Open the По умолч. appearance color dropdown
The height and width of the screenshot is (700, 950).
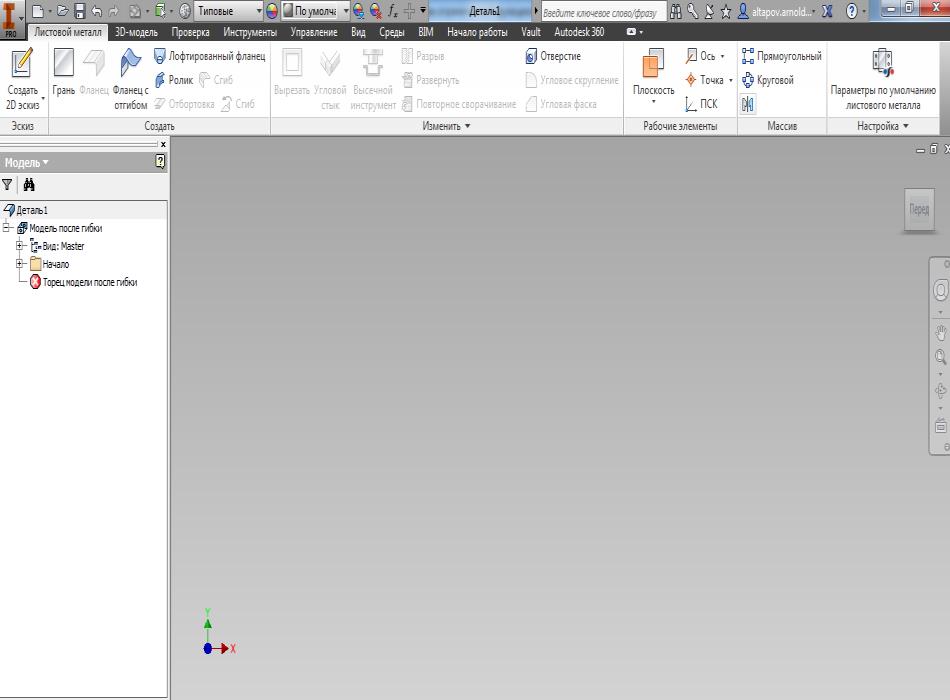(x=346, y=11)
